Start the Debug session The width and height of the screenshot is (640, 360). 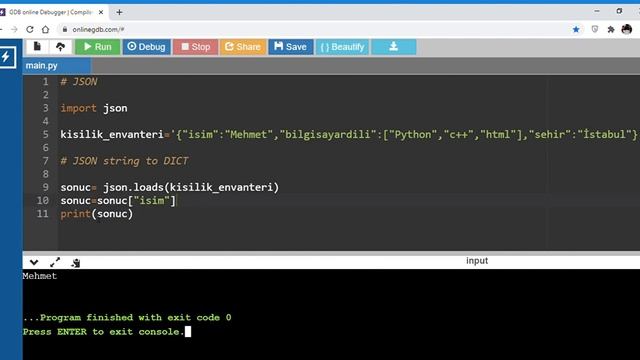click(x=147, y=47)
